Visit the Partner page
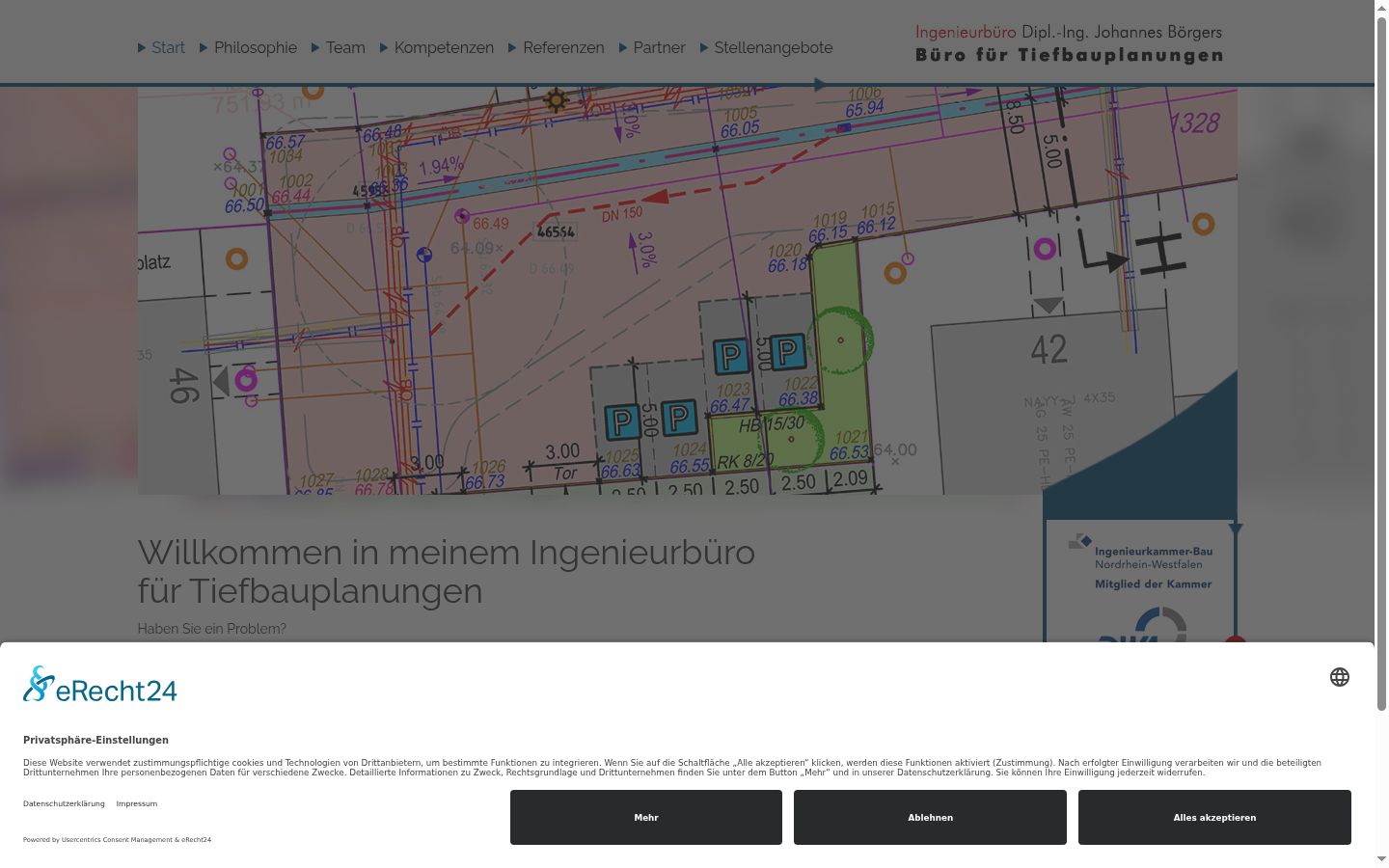Screen dimensions: 1389x868 coord(659,47)
